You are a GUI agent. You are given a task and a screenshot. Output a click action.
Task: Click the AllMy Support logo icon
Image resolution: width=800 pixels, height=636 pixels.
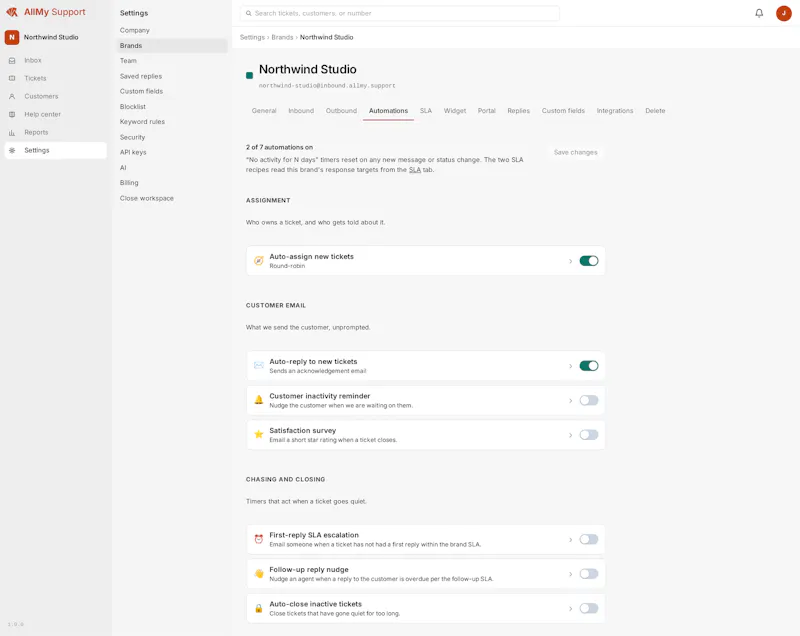coord(12,12)
